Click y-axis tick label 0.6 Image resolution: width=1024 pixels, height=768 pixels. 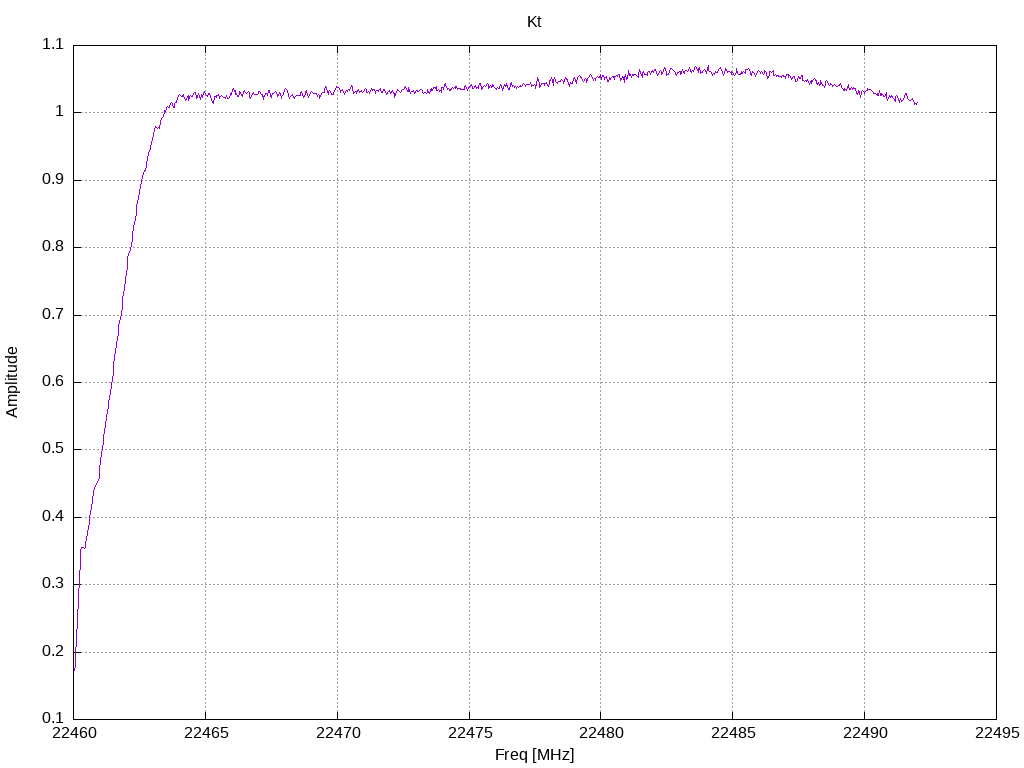[53, 382]
